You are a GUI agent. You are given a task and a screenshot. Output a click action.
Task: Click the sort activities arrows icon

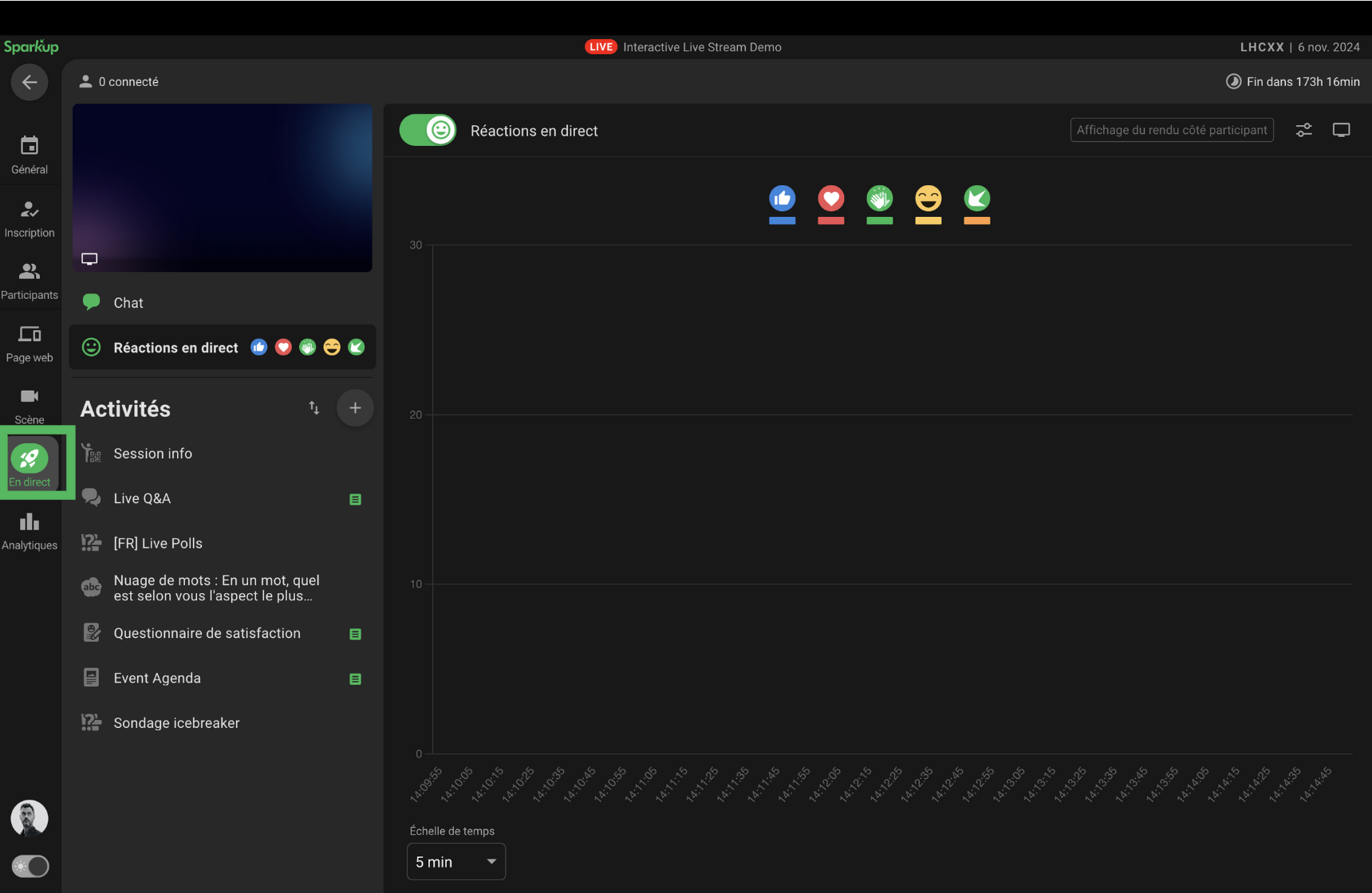tap(314, 408)
